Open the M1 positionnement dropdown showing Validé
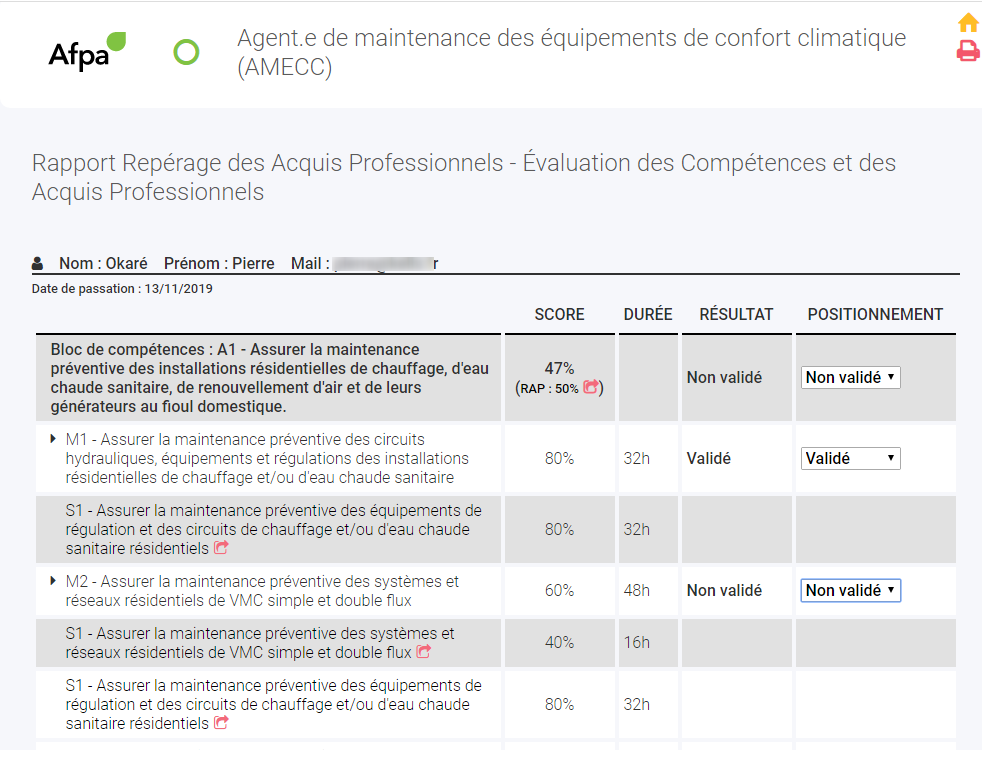 point(850,459)
